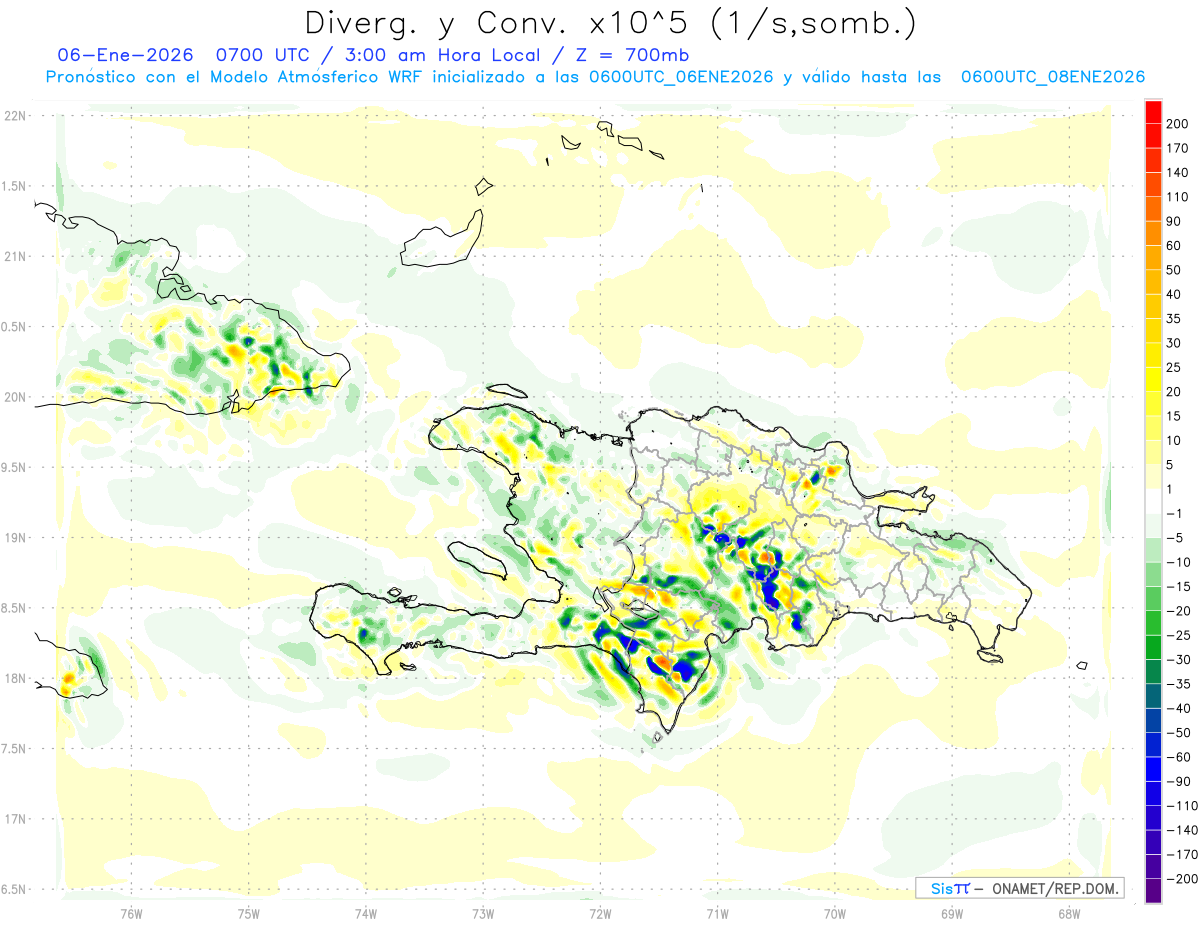Click the dark purple swatch at scale bottom

click(x=1154, y=891)
